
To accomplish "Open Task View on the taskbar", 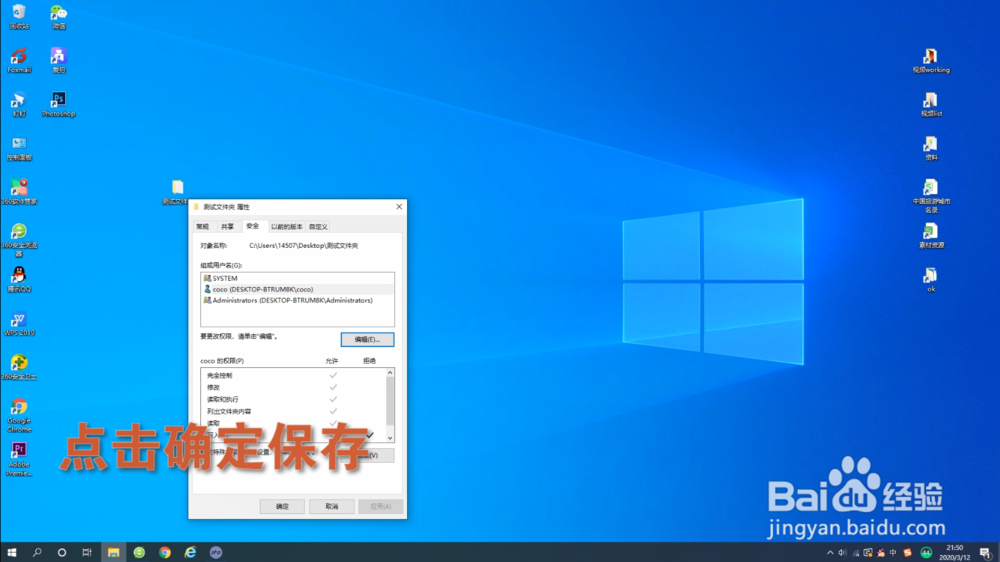I will click(x=87, y=552).
